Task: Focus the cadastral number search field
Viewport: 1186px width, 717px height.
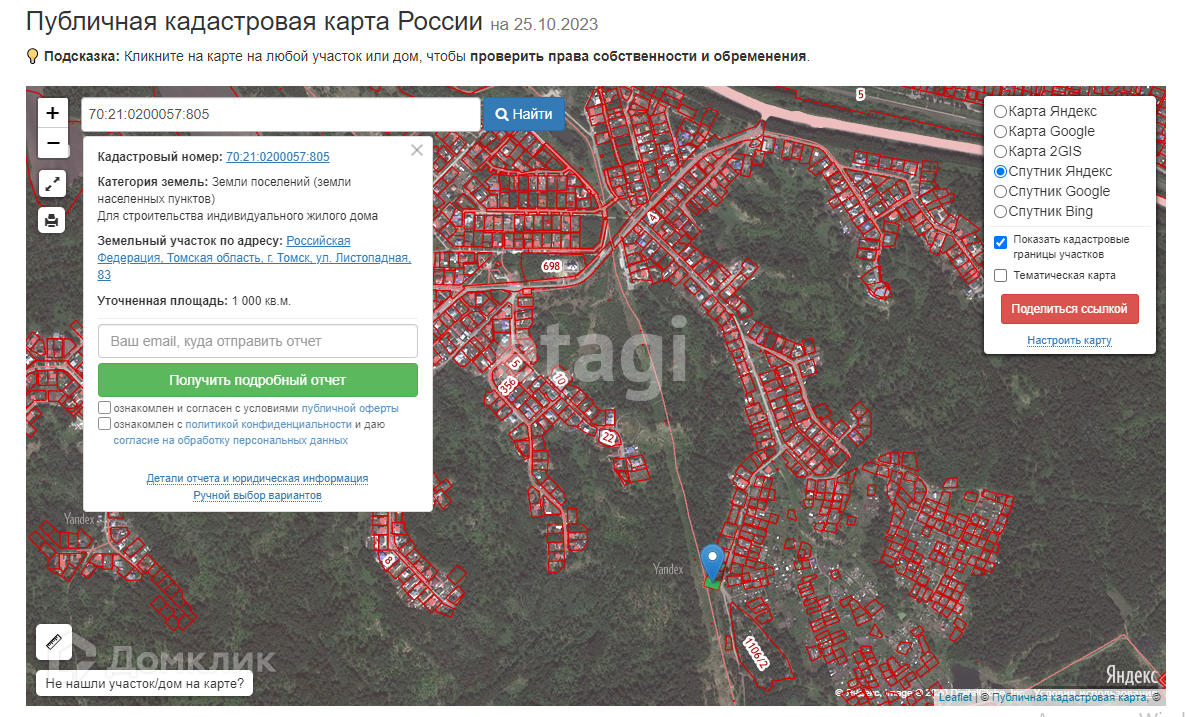Action: click(x=281, y=114)
